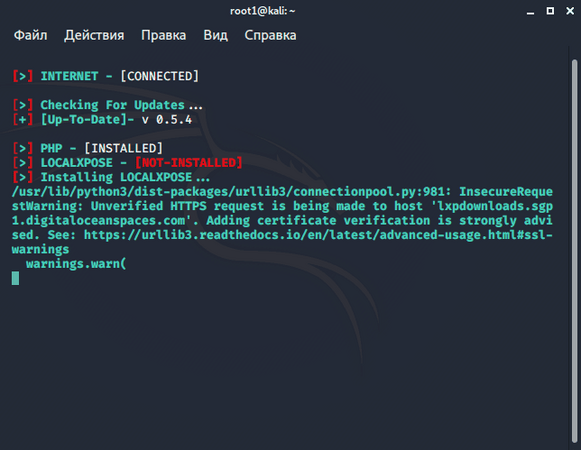Image resolution: width=581 pixels, height=450 pixels.
Task: Click the red NOT-INSTALLED status text
Action: (189, 163)
